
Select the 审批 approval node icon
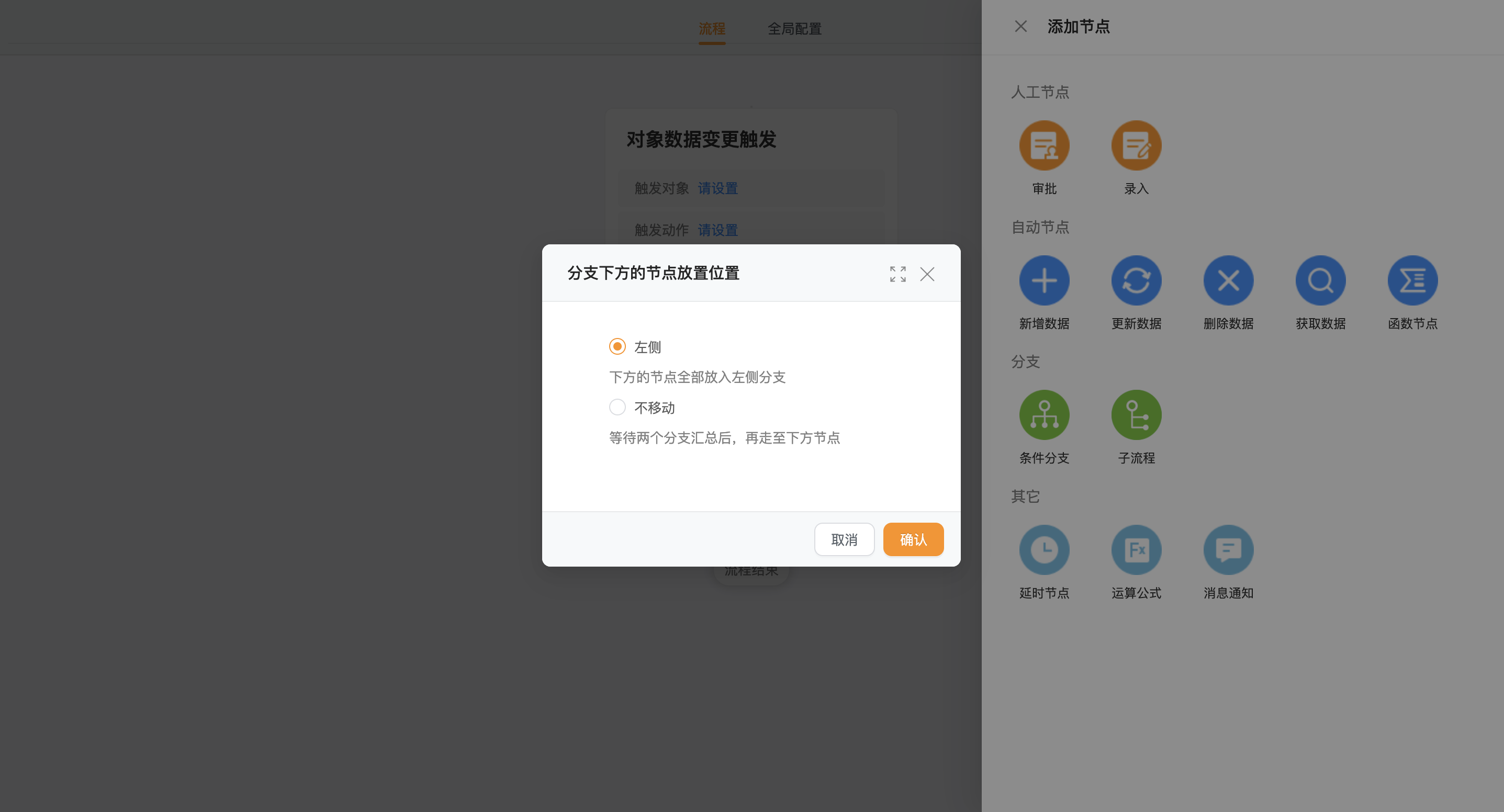click(1044, 145)
